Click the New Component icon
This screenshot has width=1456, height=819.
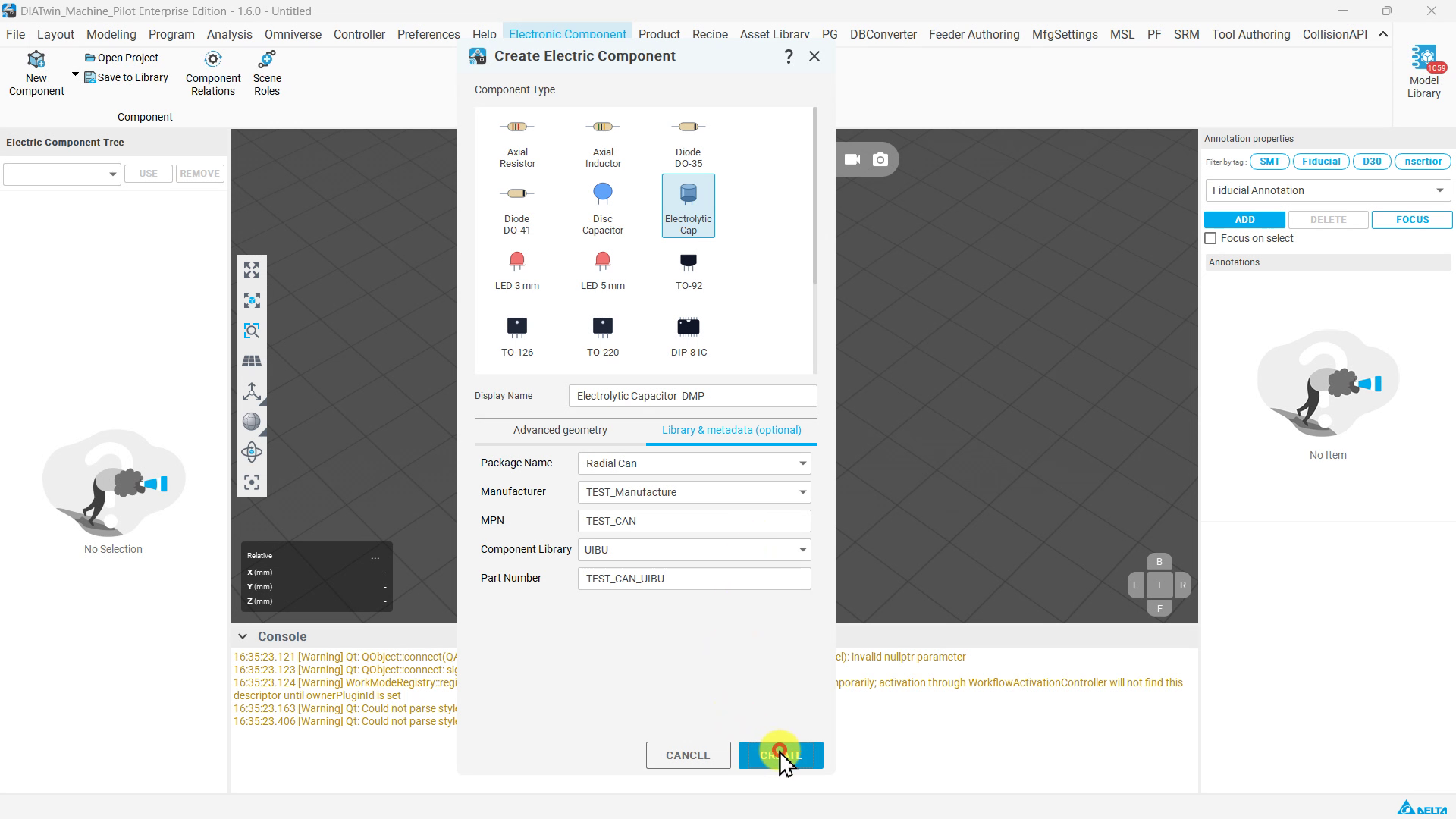click(36, 60)
